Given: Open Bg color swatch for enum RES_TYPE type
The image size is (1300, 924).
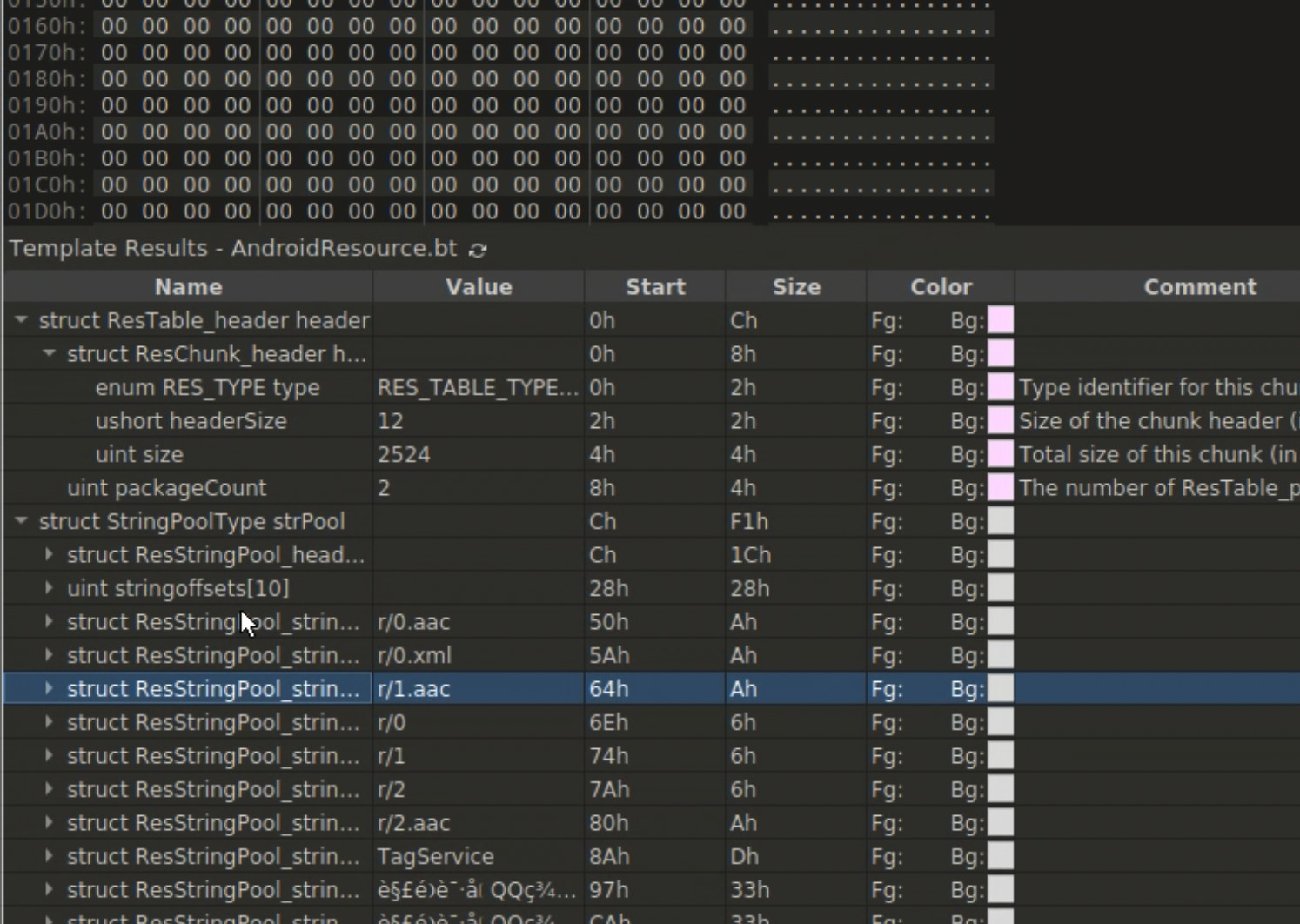Looking at the screenshot, I should point(1001,387).
